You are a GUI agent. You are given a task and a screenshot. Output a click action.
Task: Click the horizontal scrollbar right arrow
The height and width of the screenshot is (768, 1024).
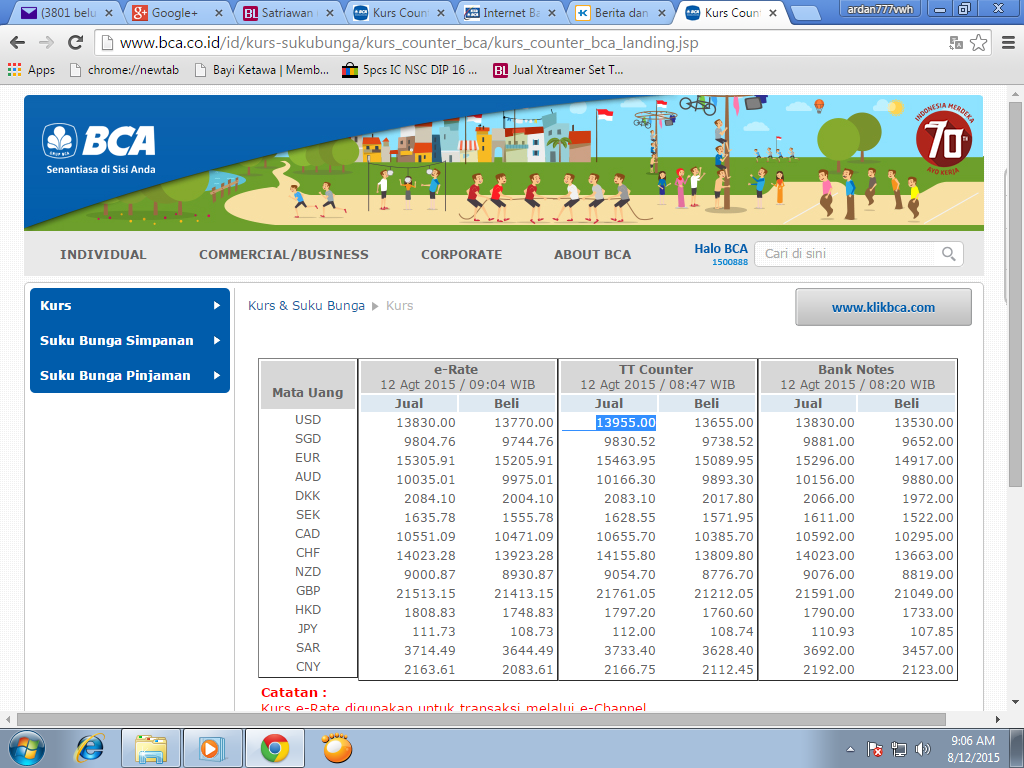tap(997, 719)
